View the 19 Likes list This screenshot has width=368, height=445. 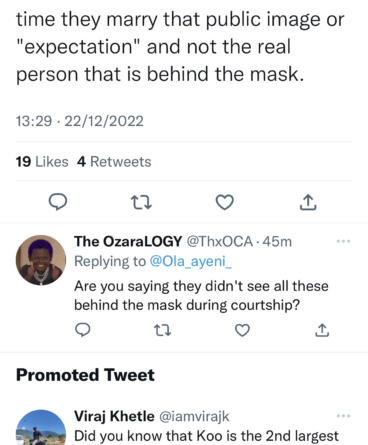click(x=42, y=162)
